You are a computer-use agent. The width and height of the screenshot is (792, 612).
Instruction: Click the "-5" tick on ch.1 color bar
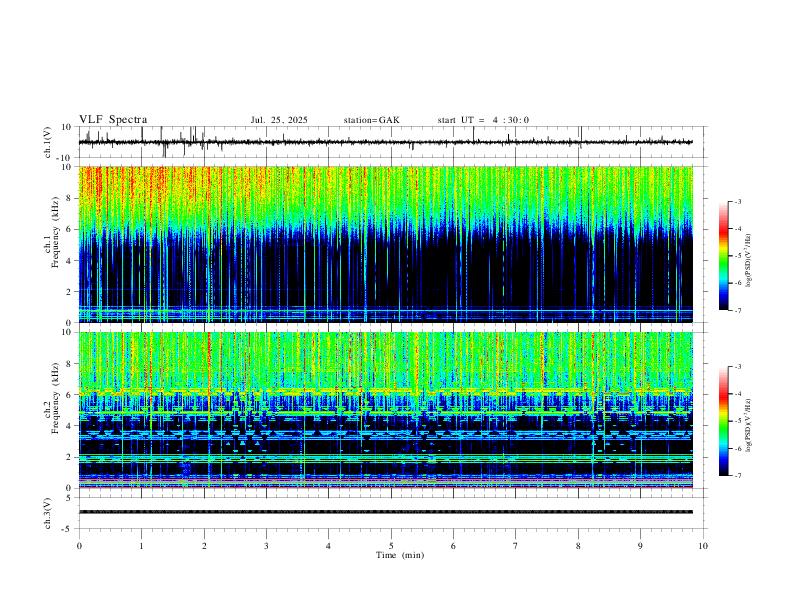737,256
